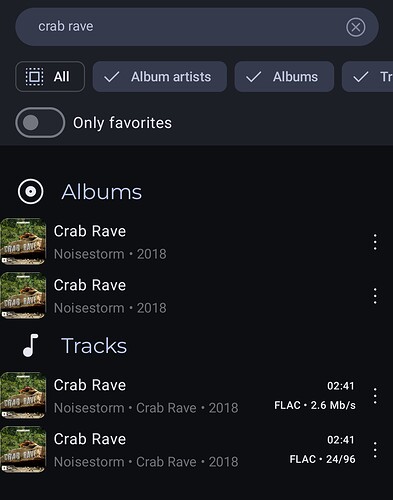Open three-dot menu for FLAC 24/96 track

[x=375, y=450]
